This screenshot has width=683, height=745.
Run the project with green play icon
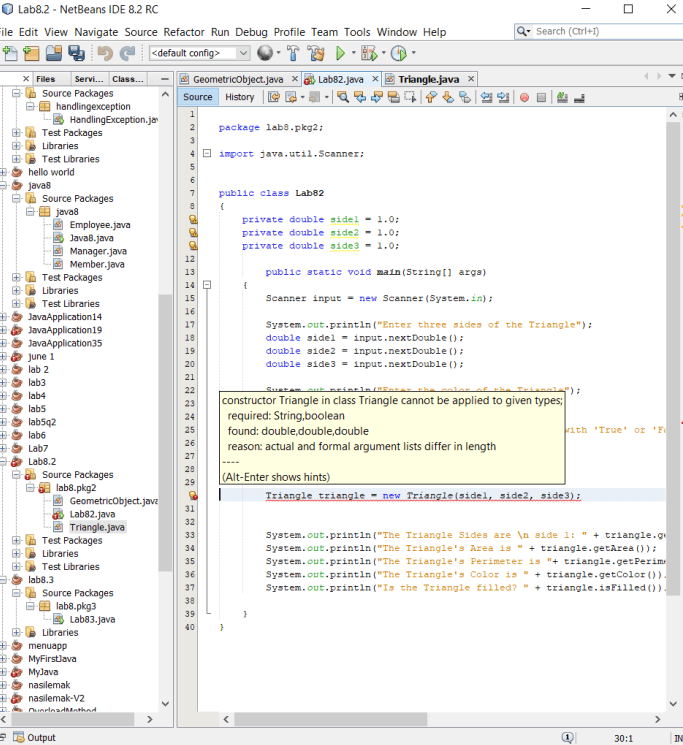[x=341, y=53]
